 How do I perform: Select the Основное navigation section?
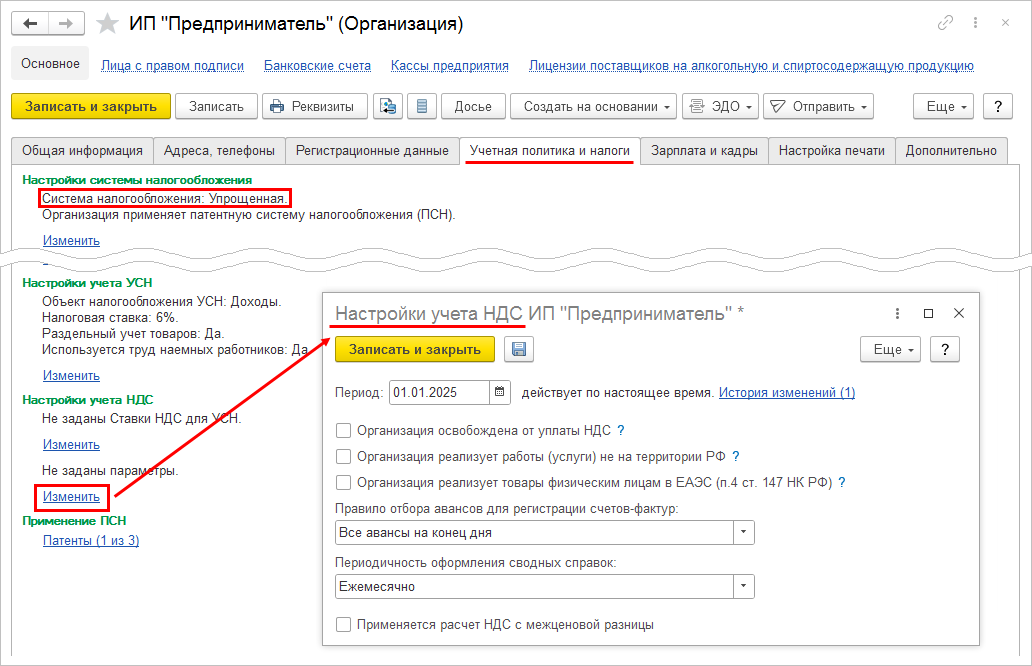click(50, 63)
